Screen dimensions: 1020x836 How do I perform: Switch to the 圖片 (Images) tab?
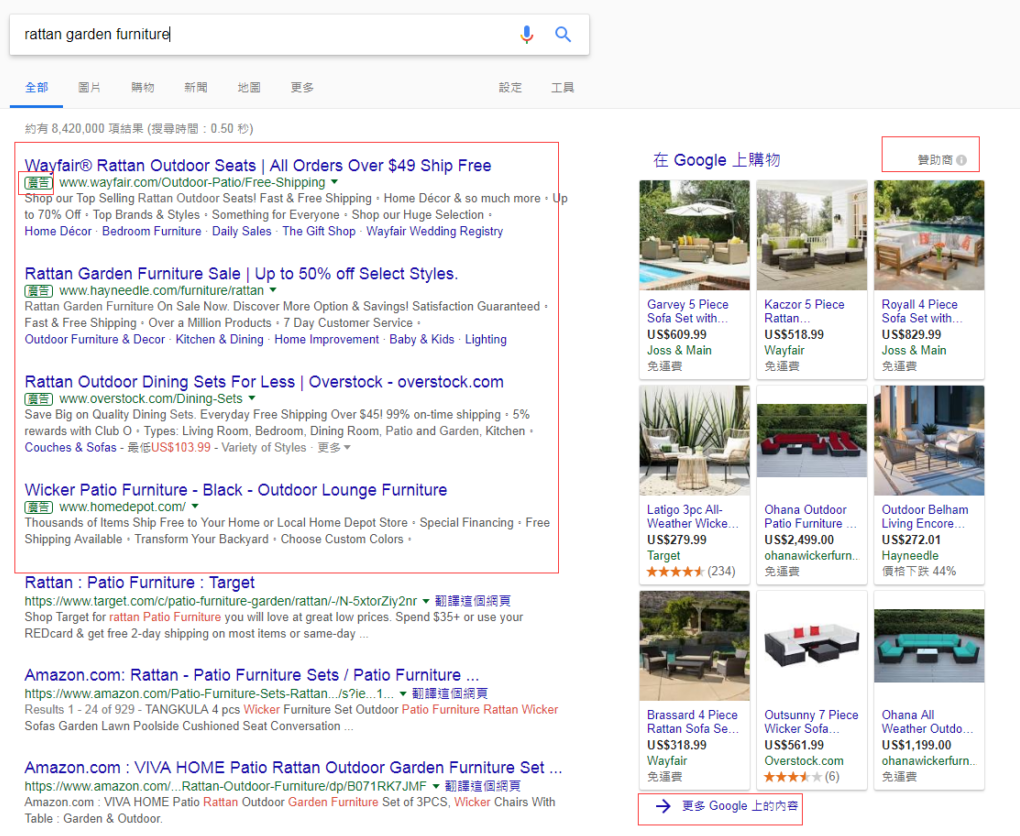[89, 87]
